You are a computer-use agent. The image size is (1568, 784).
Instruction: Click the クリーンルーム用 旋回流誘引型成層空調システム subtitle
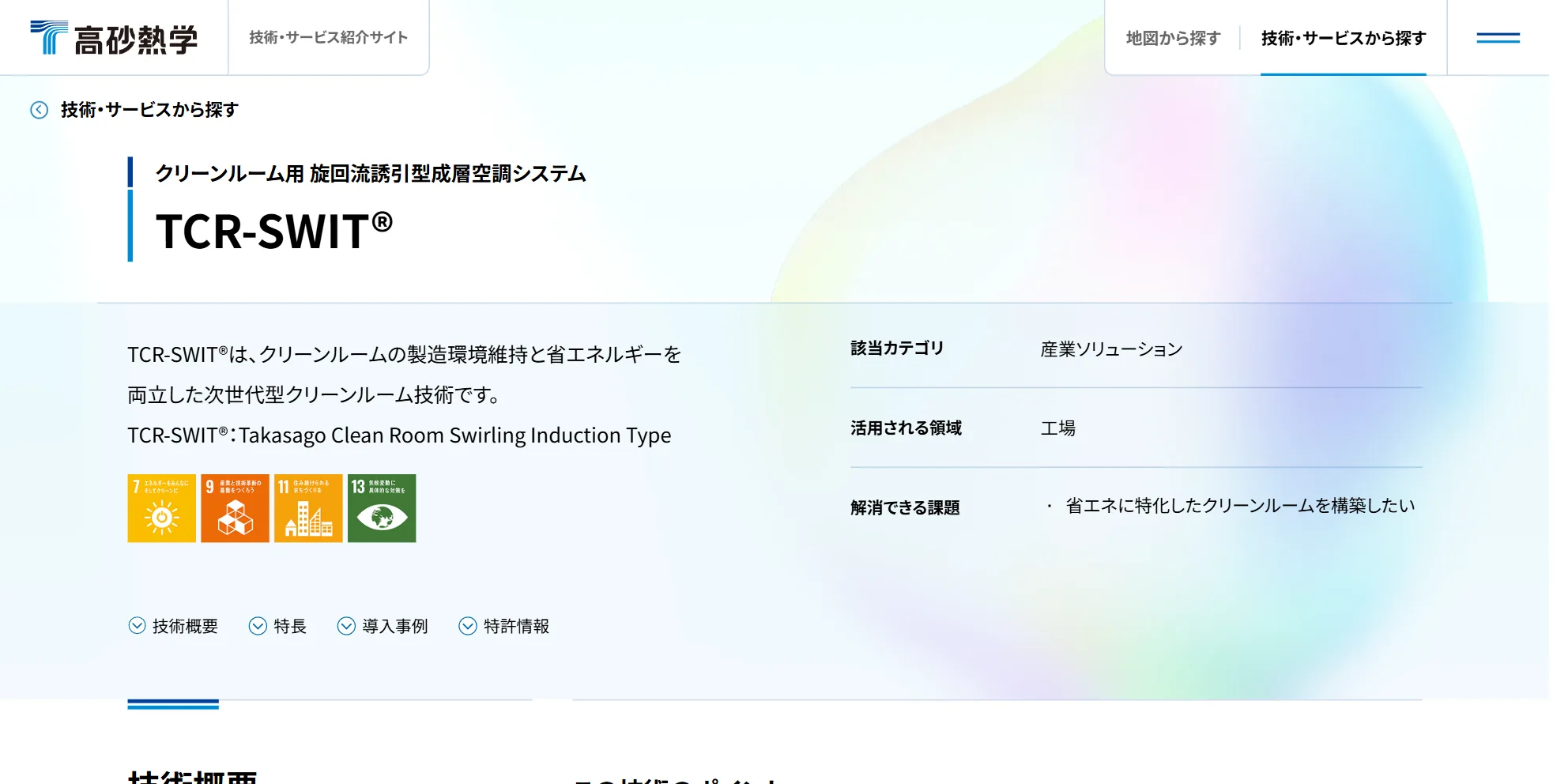pos(371,174)
